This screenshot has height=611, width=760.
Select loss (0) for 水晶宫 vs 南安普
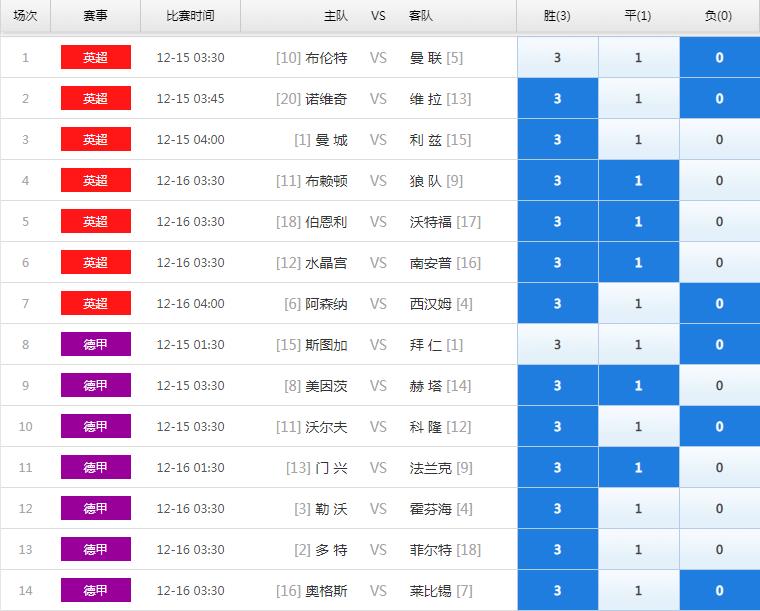(719, 263)
